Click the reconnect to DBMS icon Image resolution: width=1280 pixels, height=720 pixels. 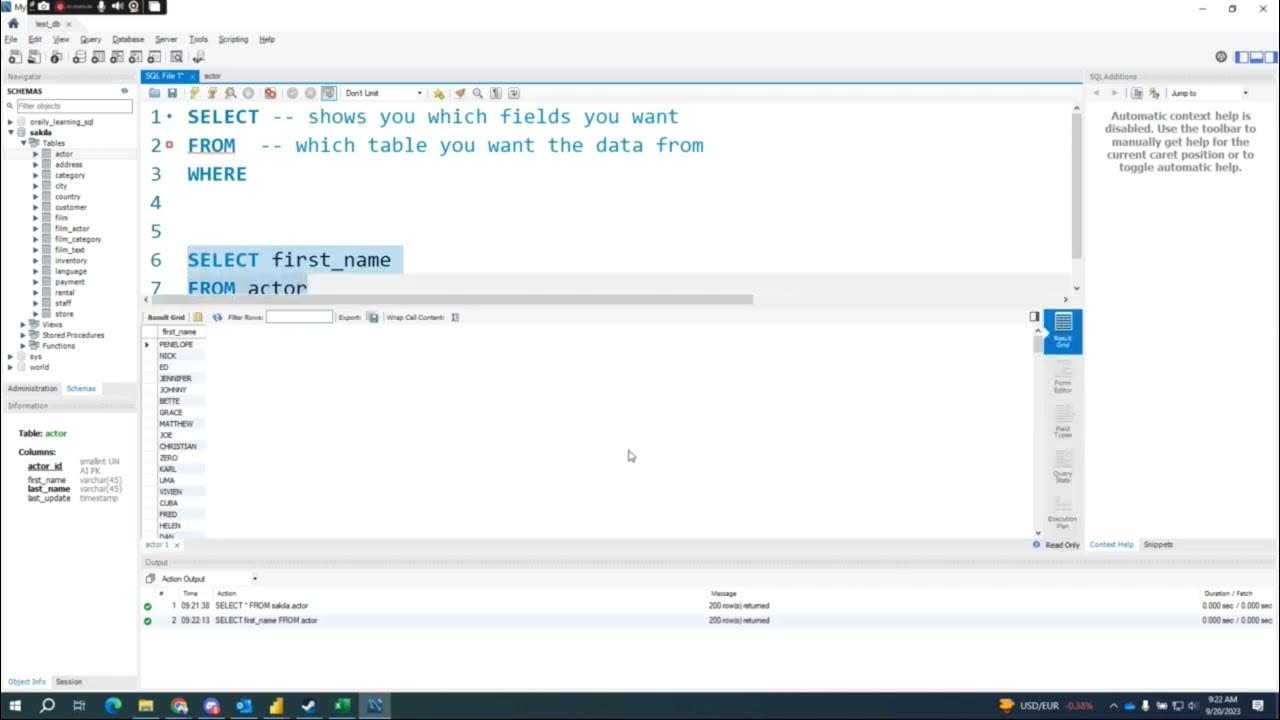point(198,57)
